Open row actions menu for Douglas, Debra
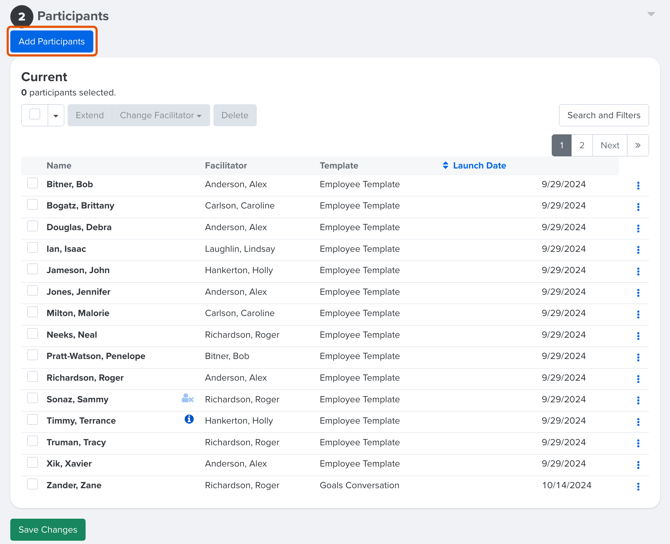Viewport: 670px width, 544px height. coord(638,228)
